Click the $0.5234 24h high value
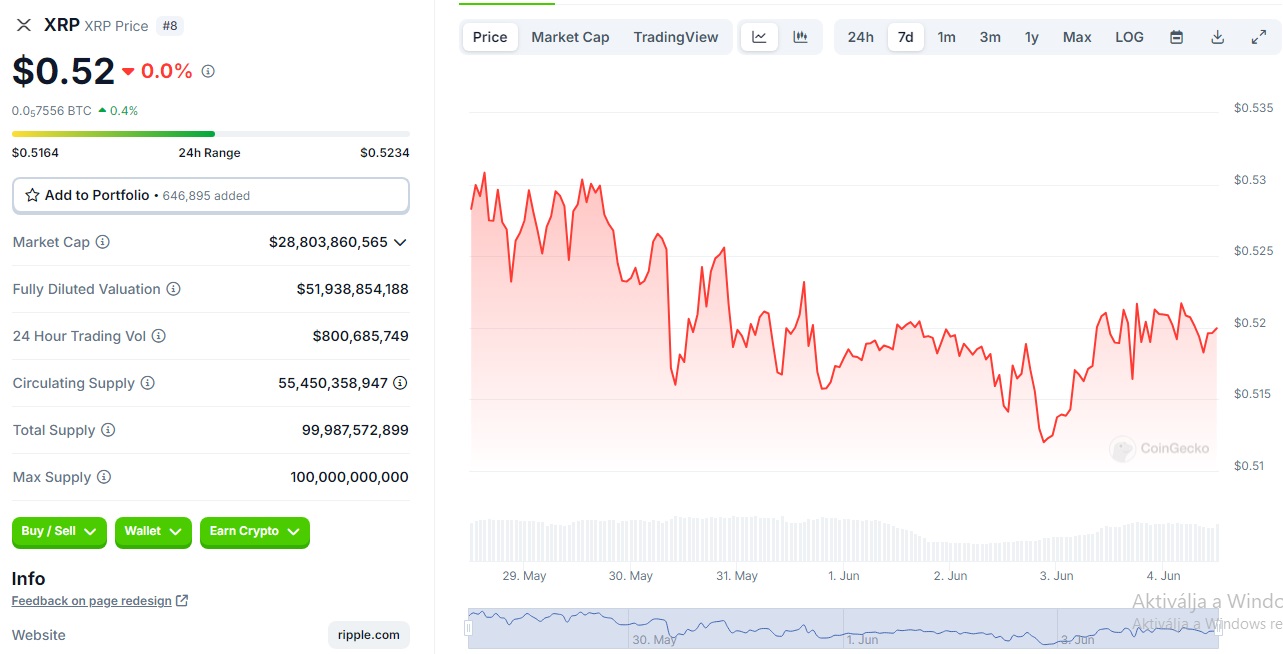This screenshot has width=1283, height=654. pos(385,153)
